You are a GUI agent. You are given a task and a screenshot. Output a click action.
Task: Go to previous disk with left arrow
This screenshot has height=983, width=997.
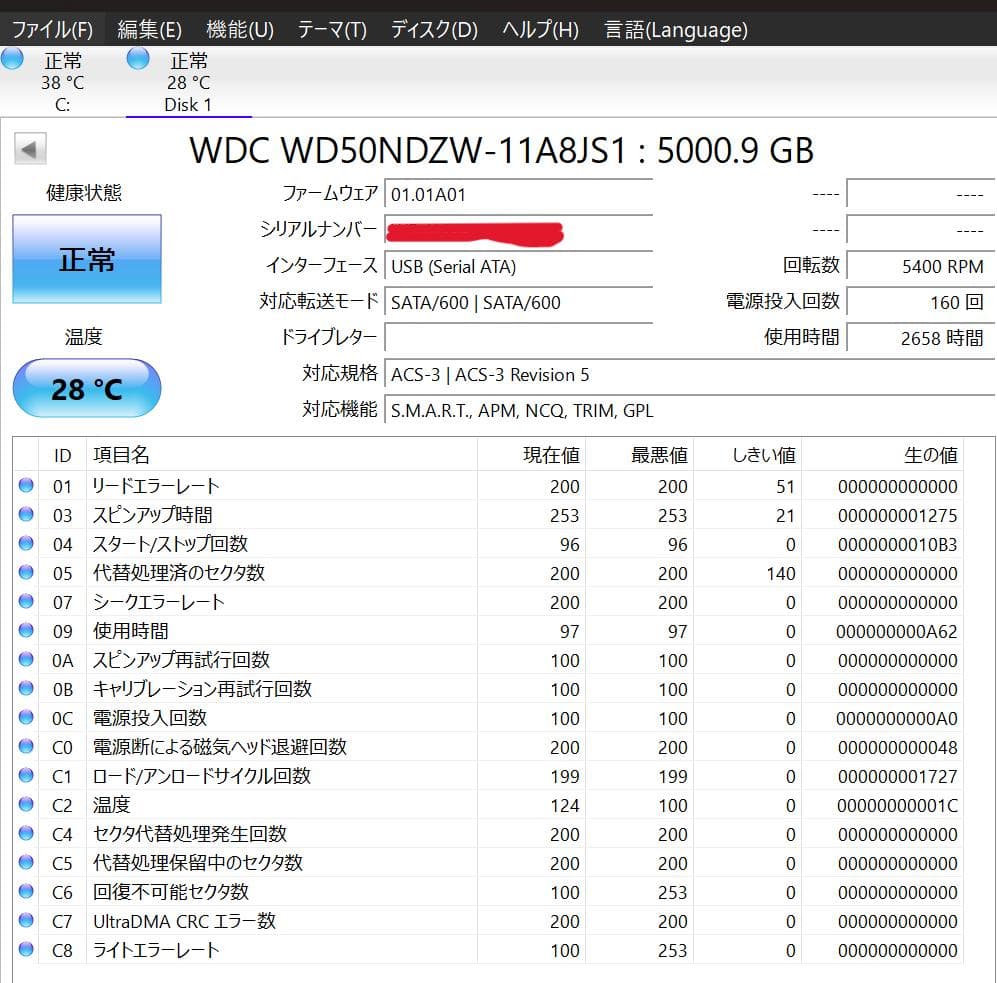tap(31, 149)
